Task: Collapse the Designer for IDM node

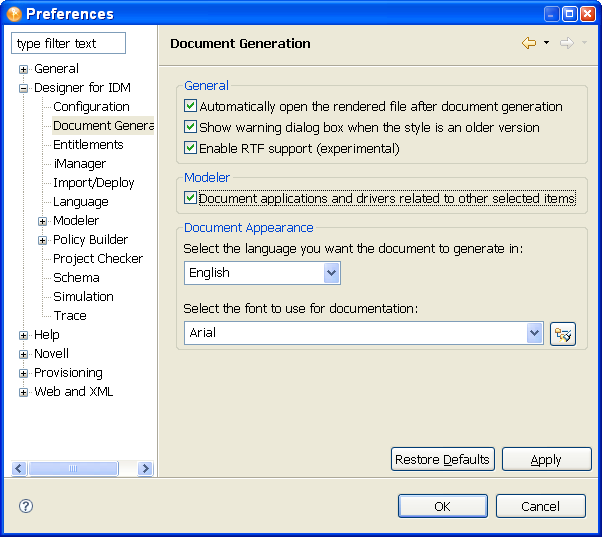Action: pyautogui.click(x=24, y=88)
